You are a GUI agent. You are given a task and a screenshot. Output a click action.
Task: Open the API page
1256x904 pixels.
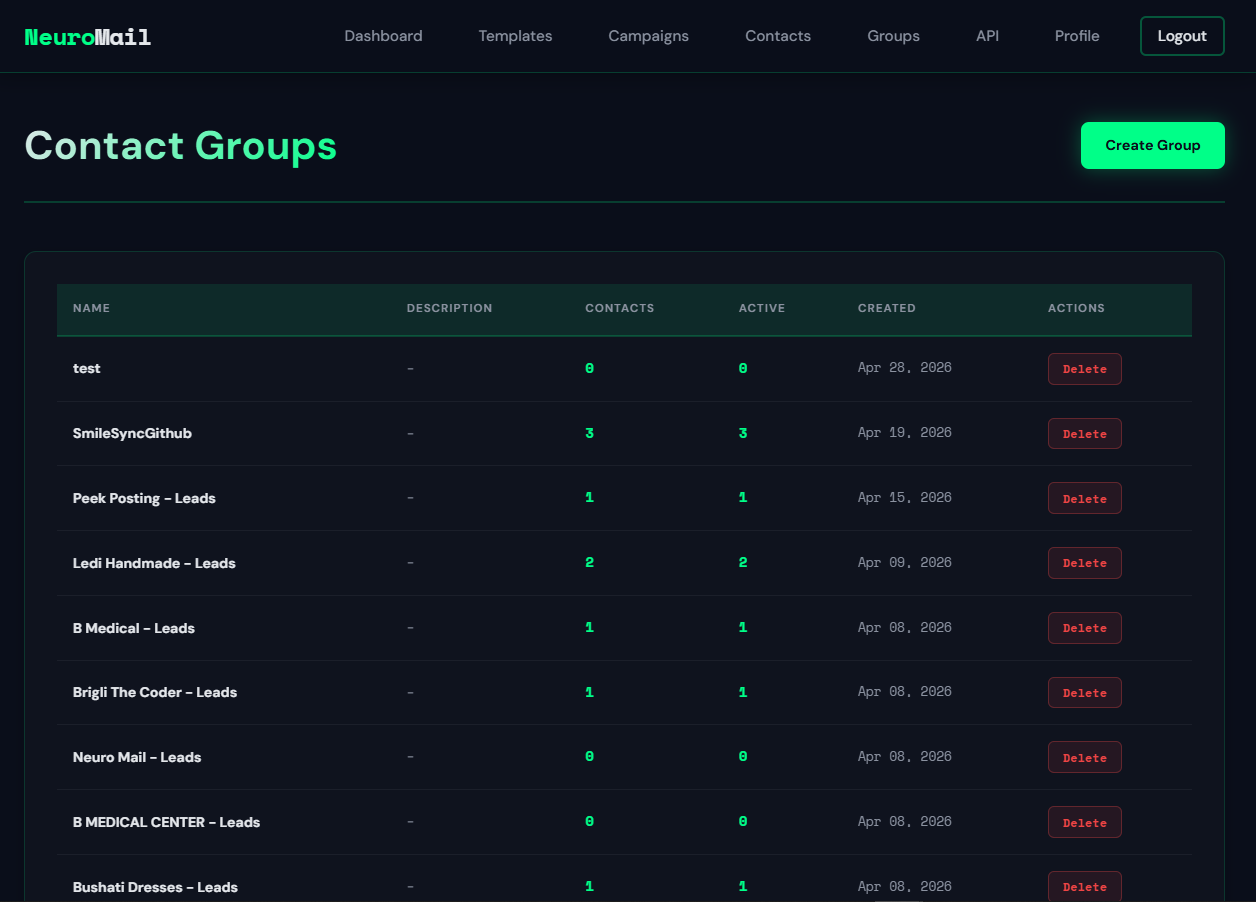tap(987, 36)
